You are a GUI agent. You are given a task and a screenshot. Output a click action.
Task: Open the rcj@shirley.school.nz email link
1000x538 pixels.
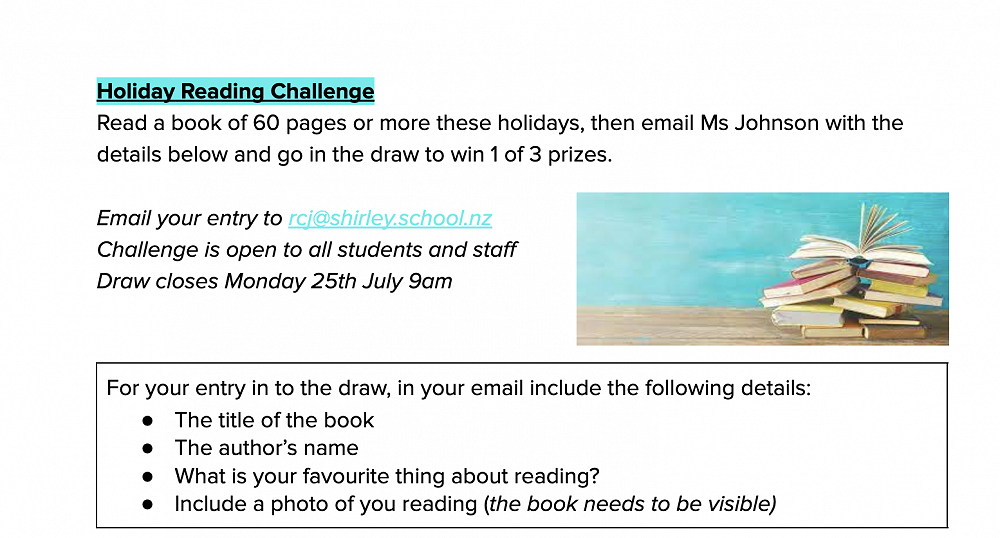pos(390,218)
